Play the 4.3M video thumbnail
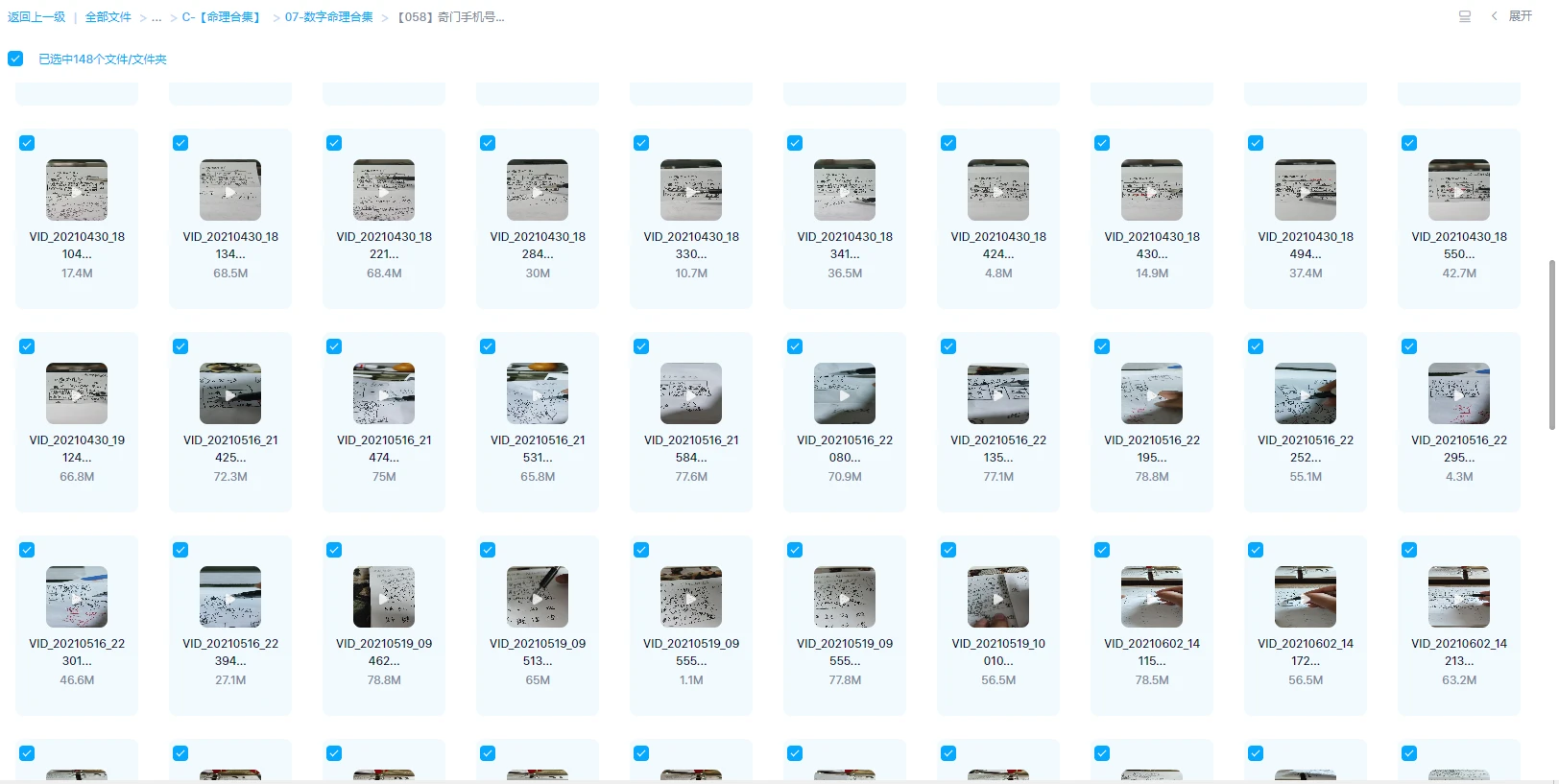The width and height of the screenshot is (1559, 784). [1459, 393]
